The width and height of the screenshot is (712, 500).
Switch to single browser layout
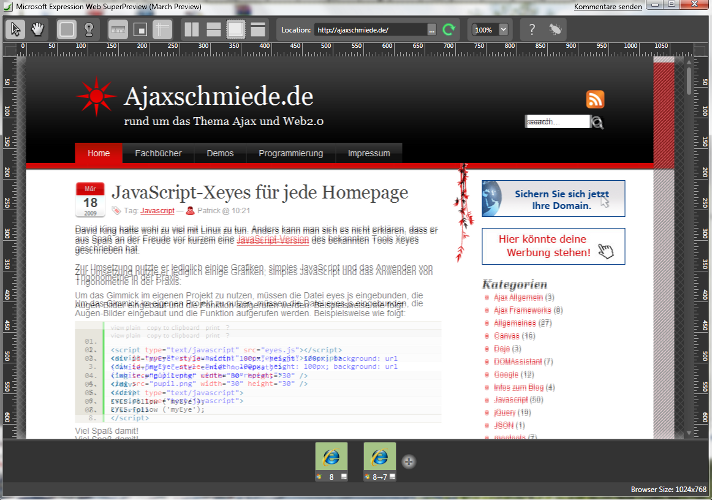click(257, 30)
